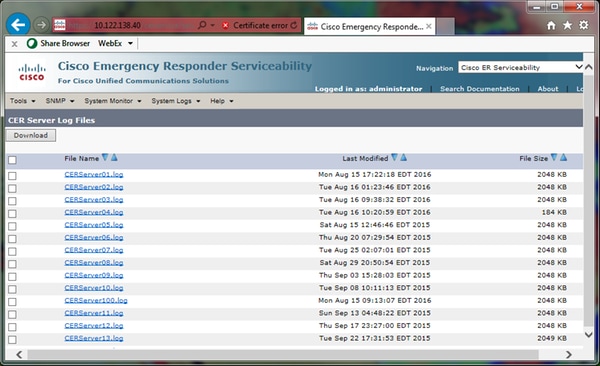600x366 pixels.
Task: Expand the SNMP menu
Action: (x=60, y=101)
